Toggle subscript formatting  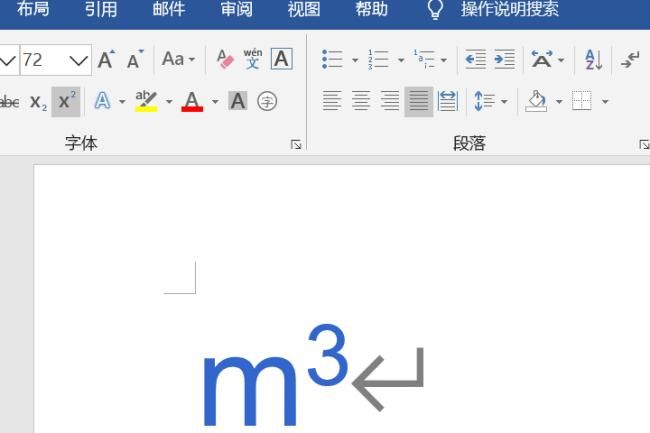click(38, 102)
